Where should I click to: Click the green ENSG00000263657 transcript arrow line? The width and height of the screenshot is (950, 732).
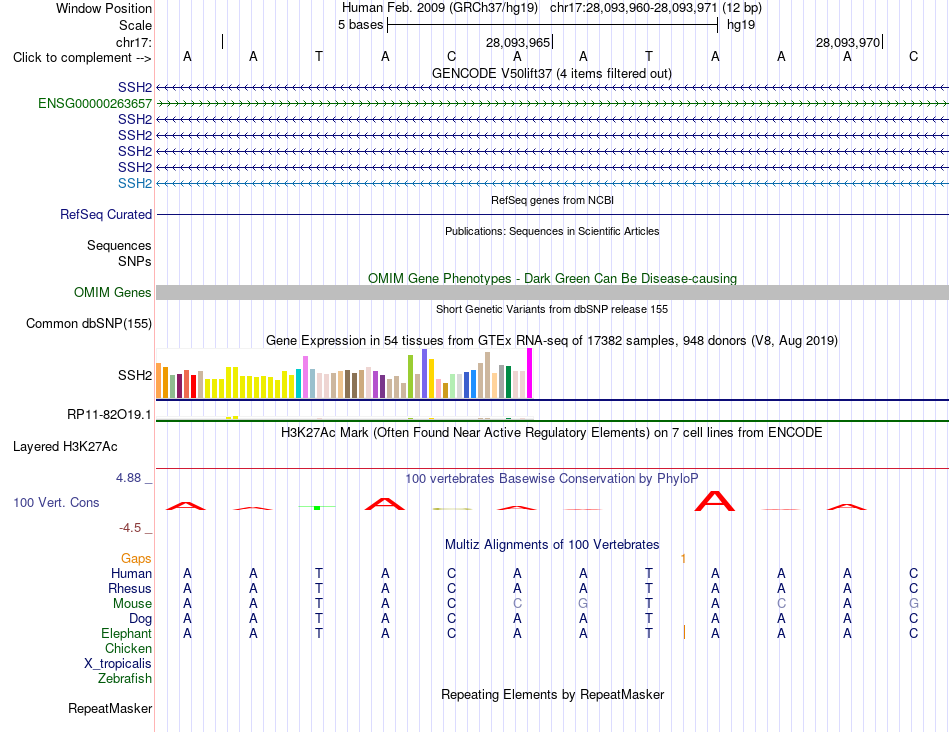click(552, 104)
